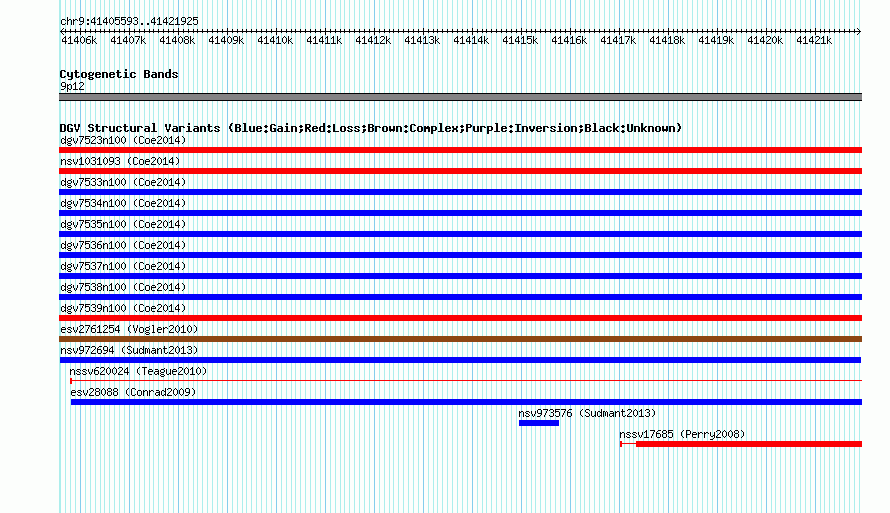890x513 pixels.
Task: Click the 41418k ruler position
Action: pyautogui.click(x=667, y=40)
